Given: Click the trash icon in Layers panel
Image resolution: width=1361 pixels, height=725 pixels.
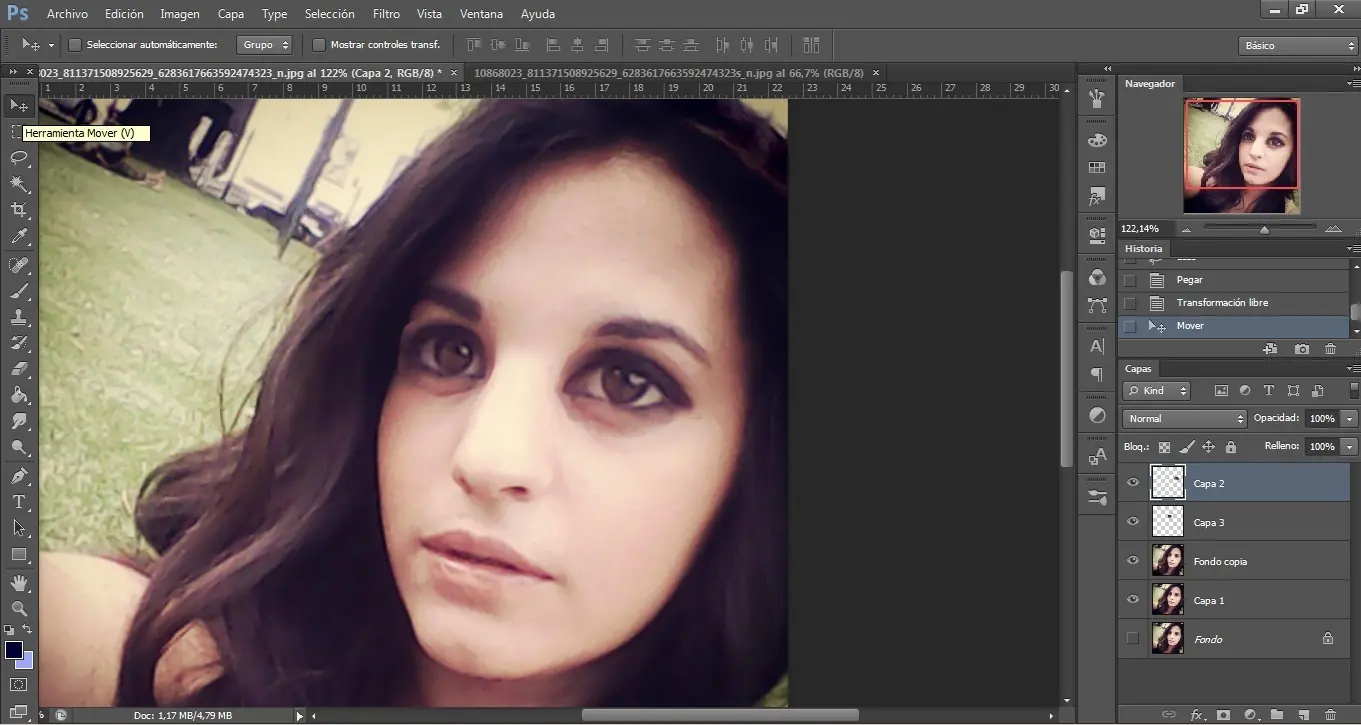Looking at the screenshot, I should [1330, 715].
